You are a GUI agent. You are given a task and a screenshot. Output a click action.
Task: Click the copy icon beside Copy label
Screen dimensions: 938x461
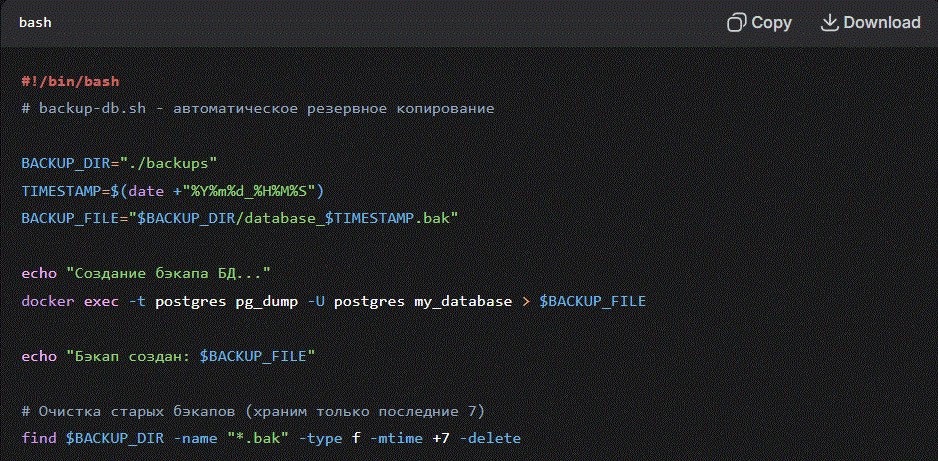736,23
